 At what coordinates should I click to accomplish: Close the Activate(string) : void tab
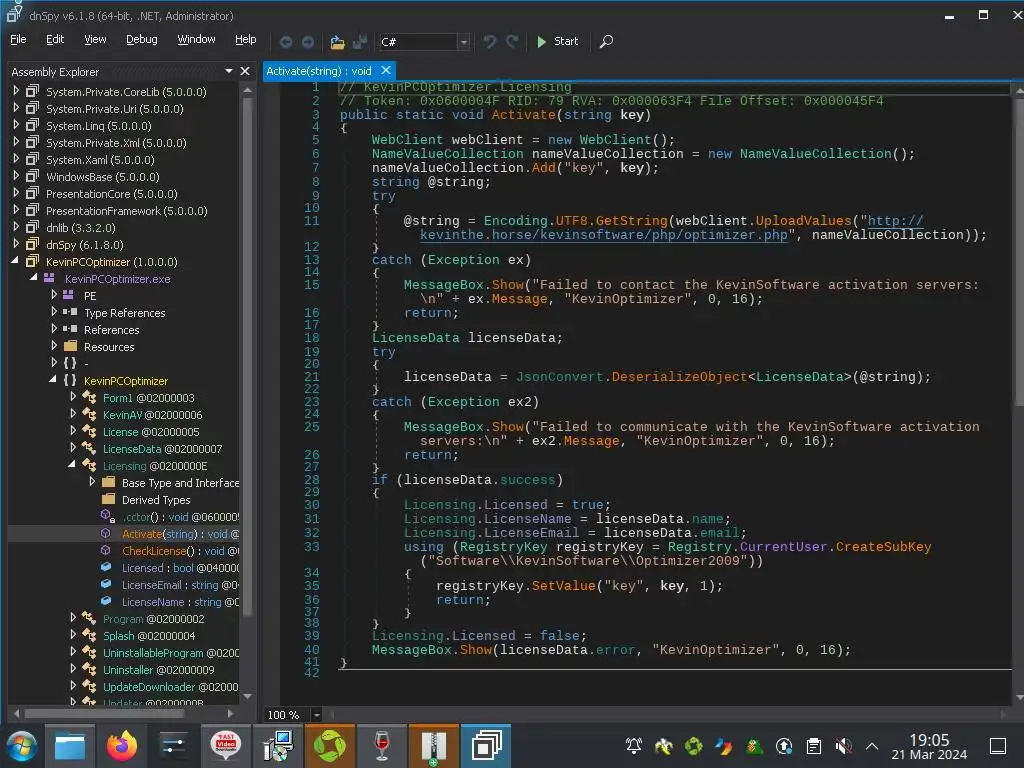pos(386,70)
